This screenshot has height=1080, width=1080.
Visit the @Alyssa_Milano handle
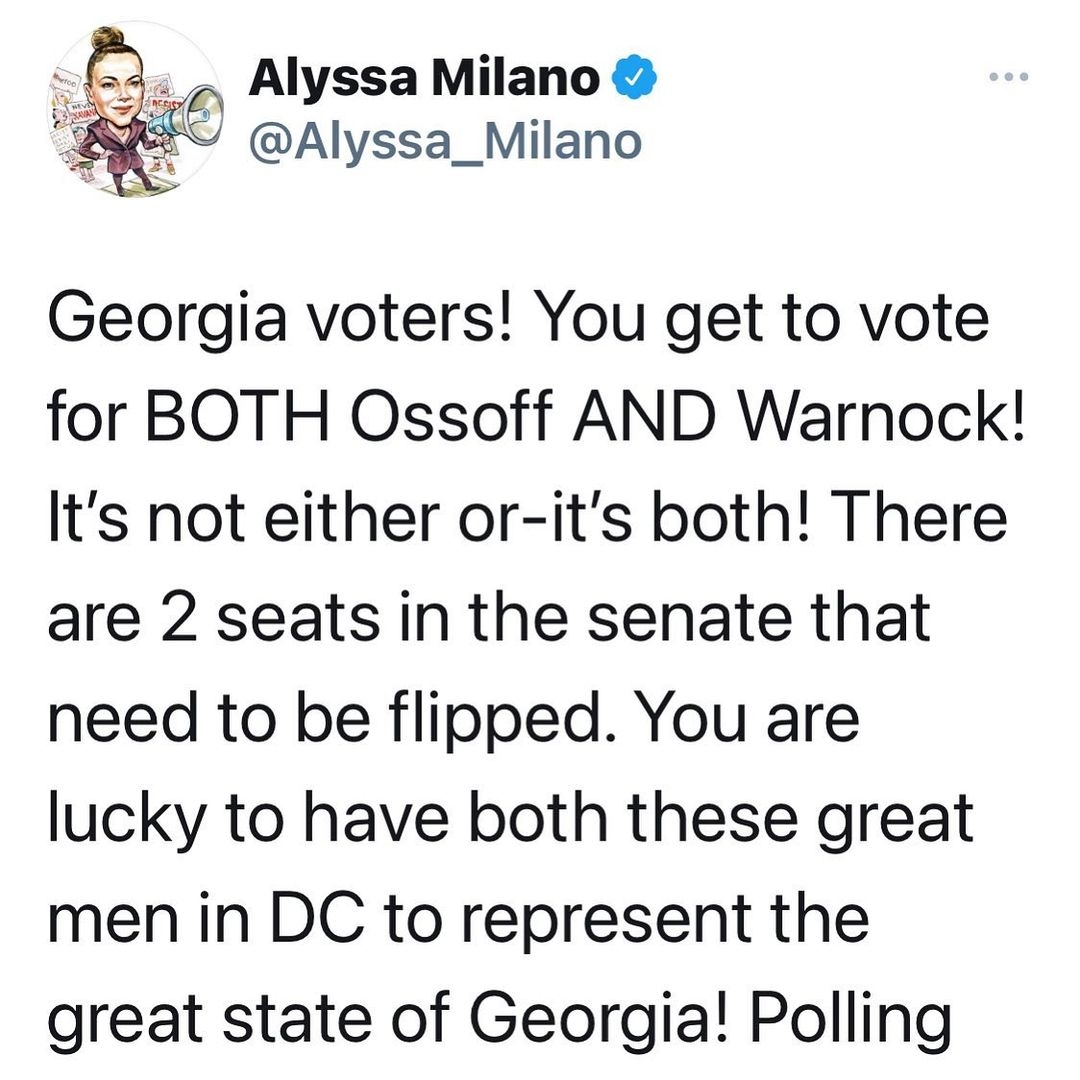click(446, 142)
